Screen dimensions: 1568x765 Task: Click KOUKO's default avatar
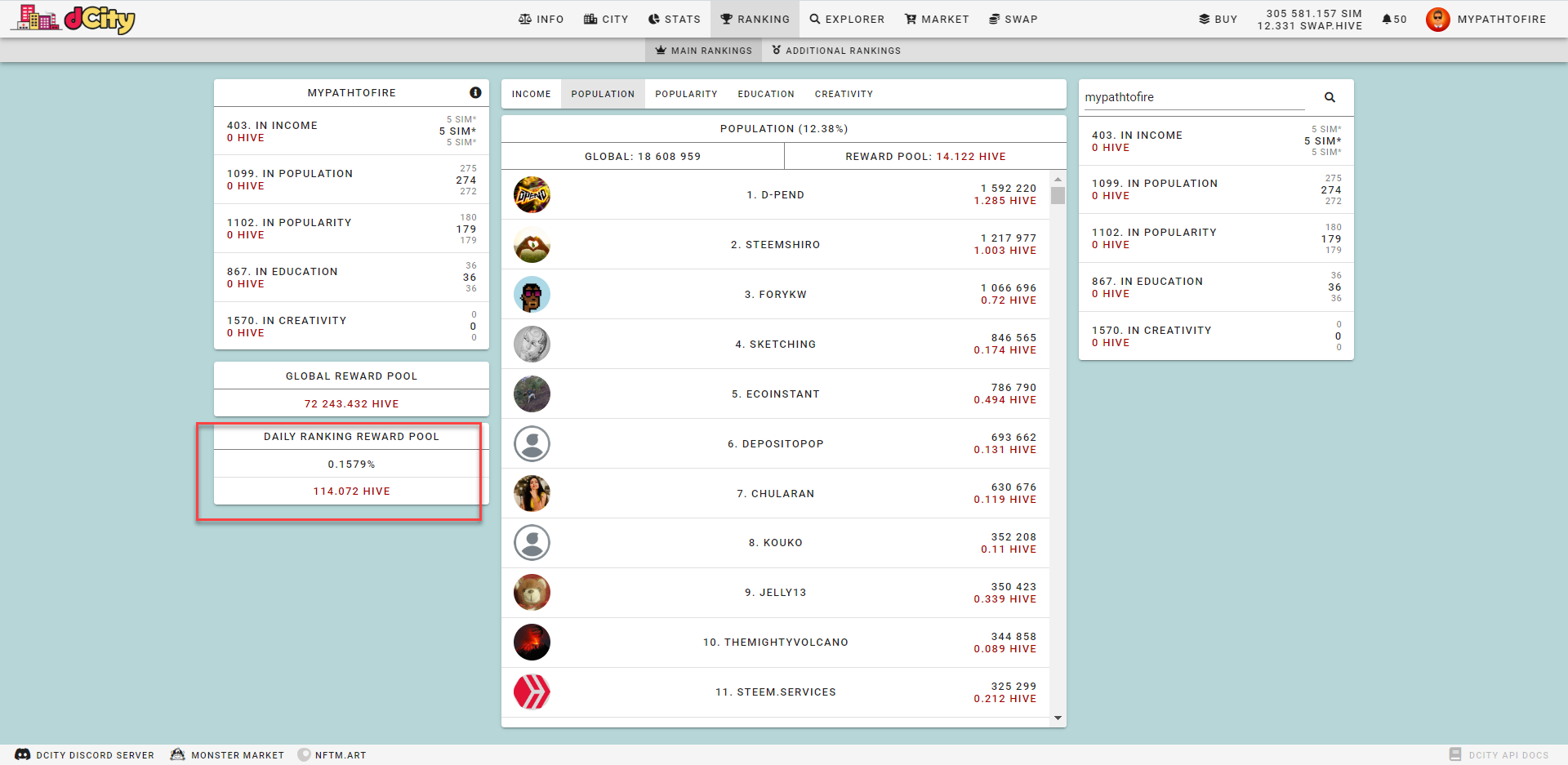(x=532, y=543)
